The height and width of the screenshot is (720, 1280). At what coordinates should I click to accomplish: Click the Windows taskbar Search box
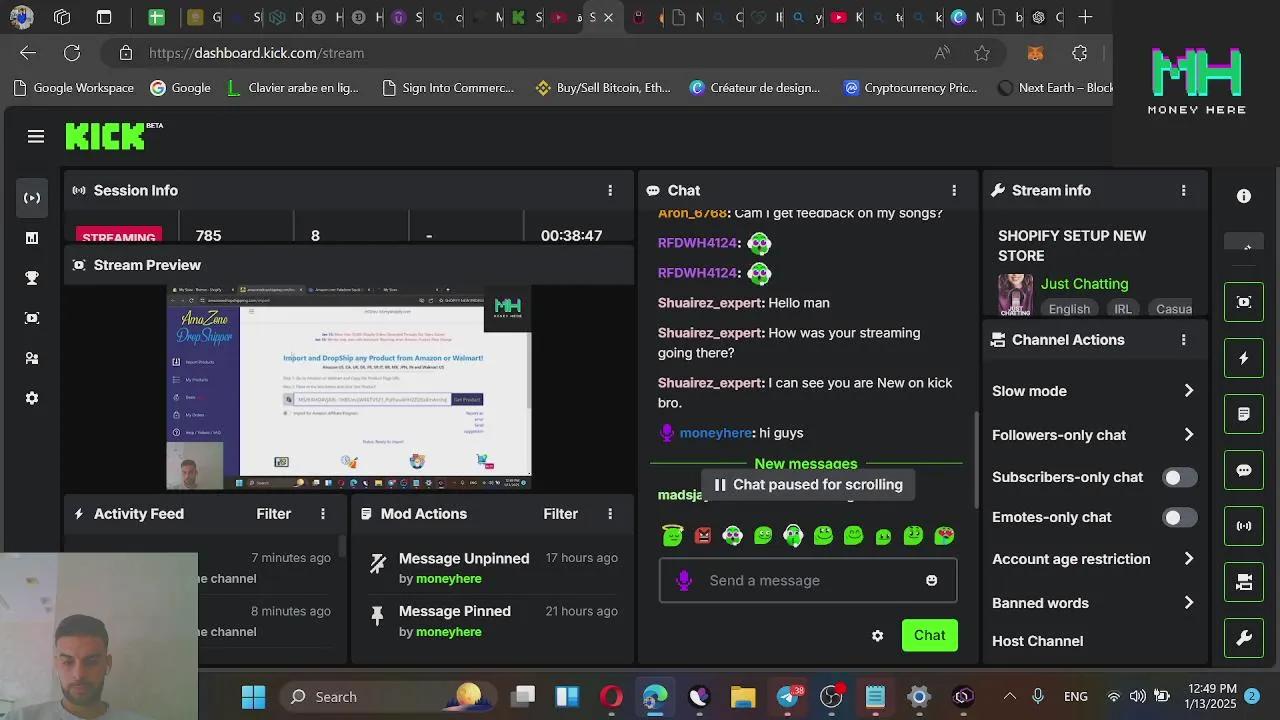387,697
